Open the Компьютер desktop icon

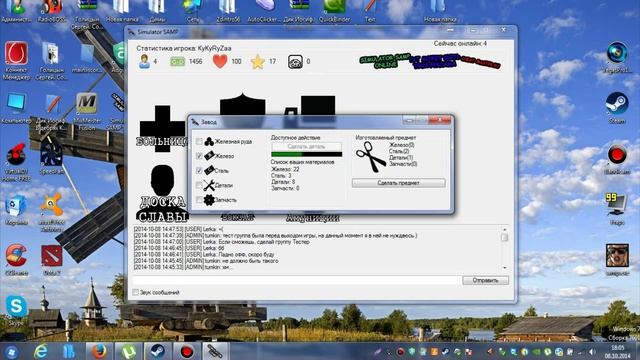tap(16, 107)
